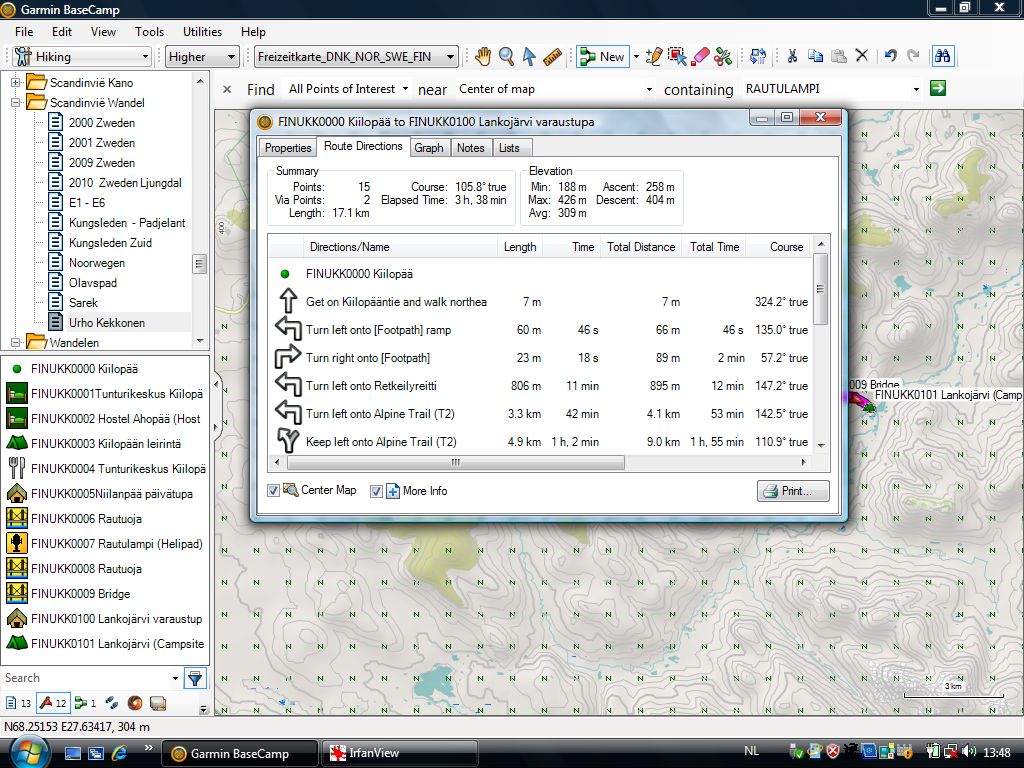Uncheck the Center Map checkbox

point(274,491)
